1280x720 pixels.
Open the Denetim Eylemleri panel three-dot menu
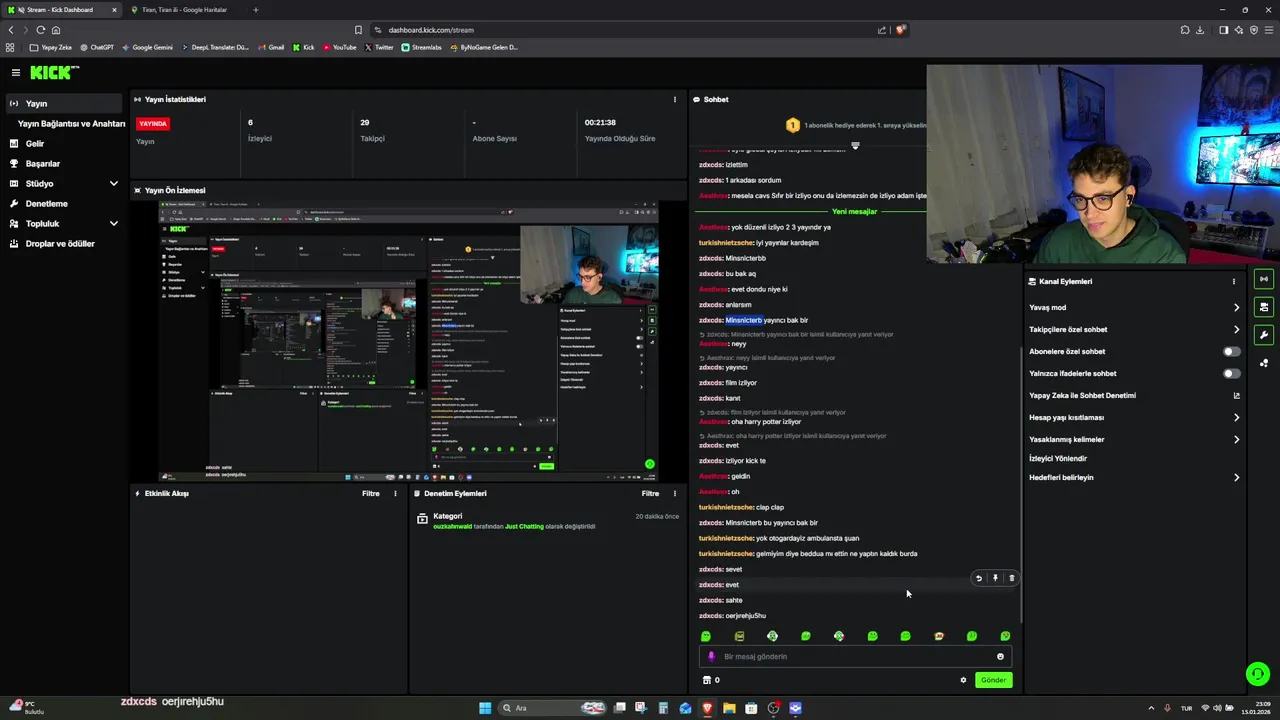tap(674, 493)
